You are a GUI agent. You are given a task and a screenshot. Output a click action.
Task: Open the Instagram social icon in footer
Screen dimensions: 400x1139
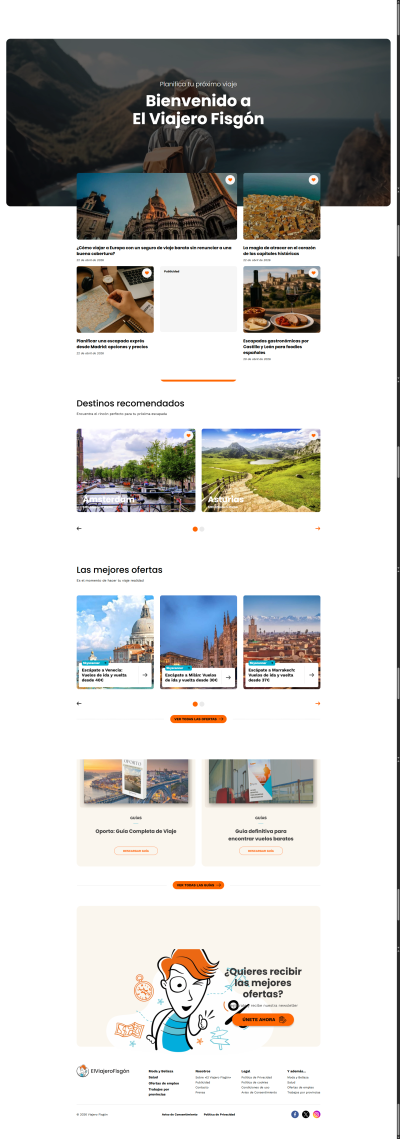[x=317, y=1114]
